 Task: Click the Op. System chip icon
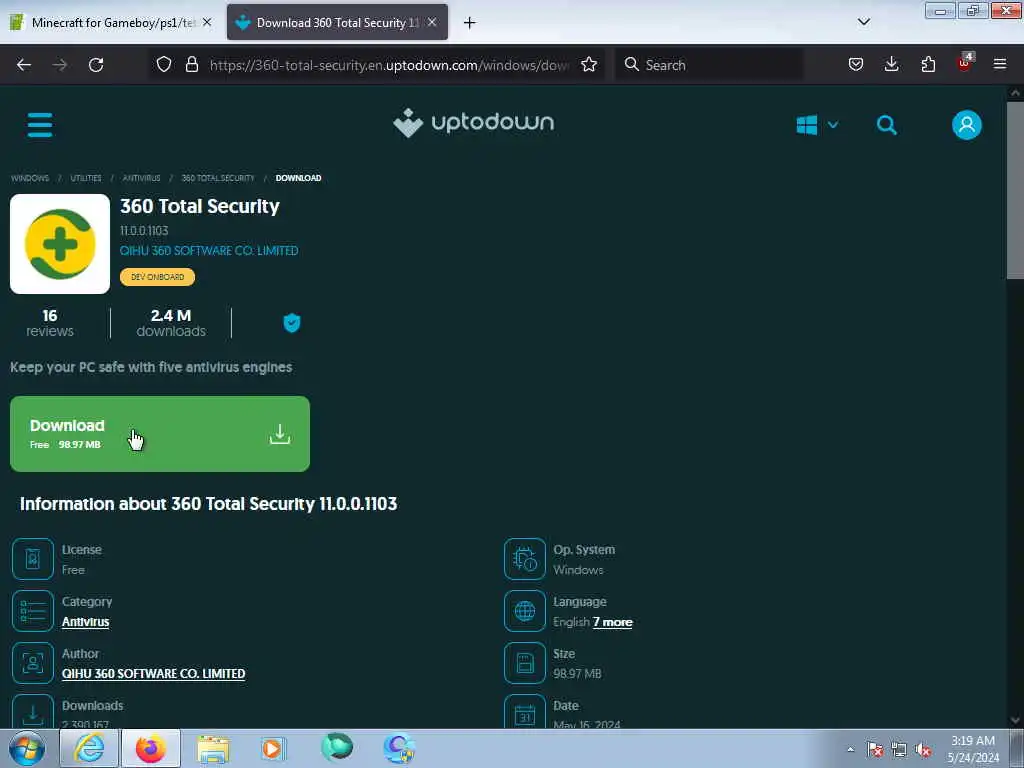[524, 559]
